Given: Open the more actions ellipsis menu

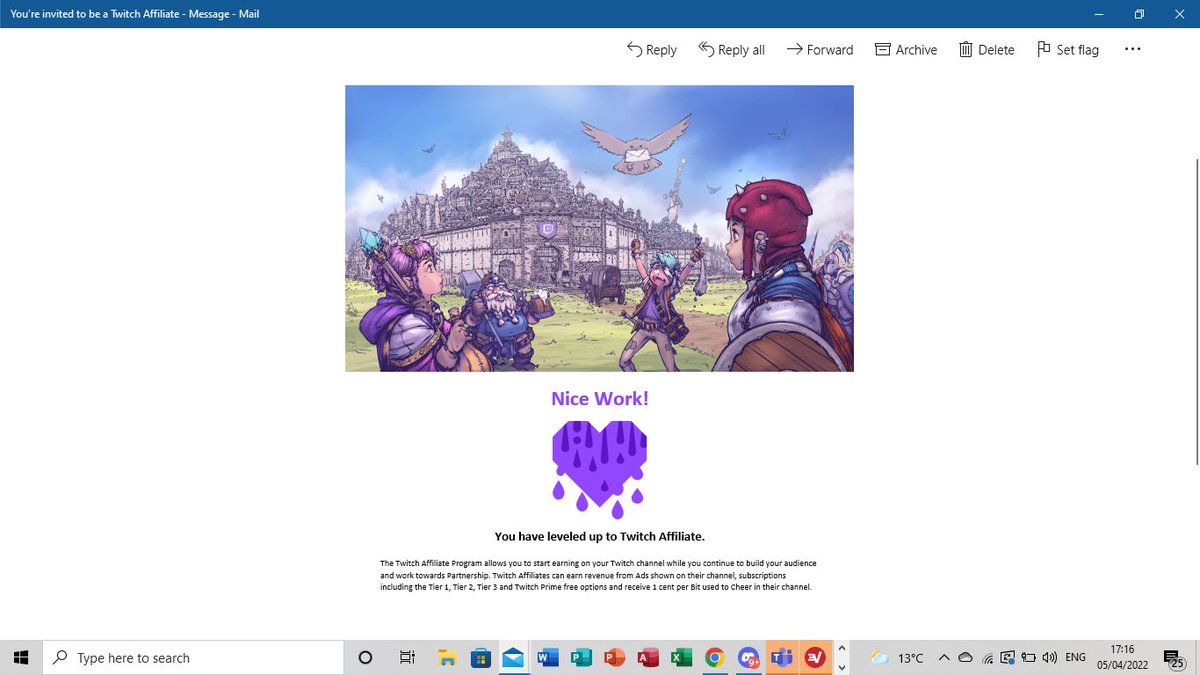Looking at the screenshot, I should 1132,49.
